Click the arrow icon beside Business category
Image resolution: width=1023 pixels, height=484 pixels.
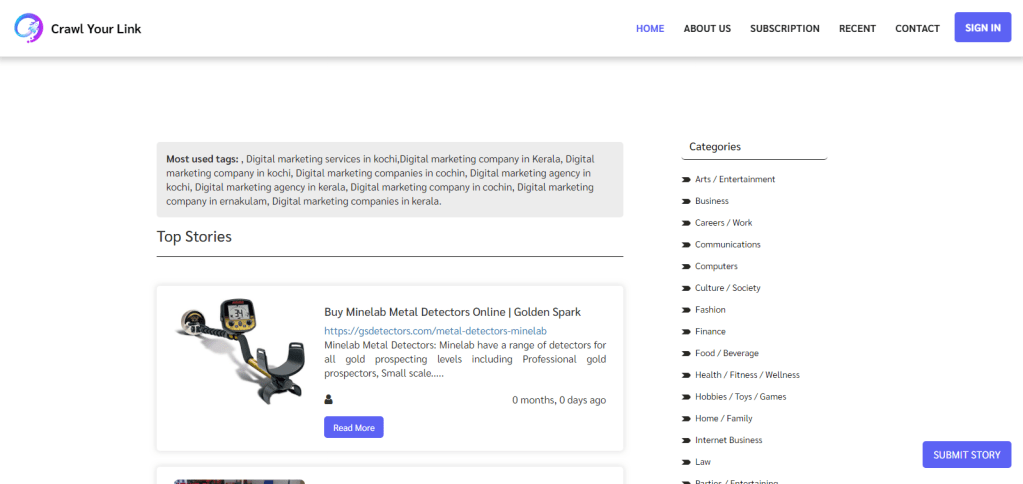click(686, 201)
